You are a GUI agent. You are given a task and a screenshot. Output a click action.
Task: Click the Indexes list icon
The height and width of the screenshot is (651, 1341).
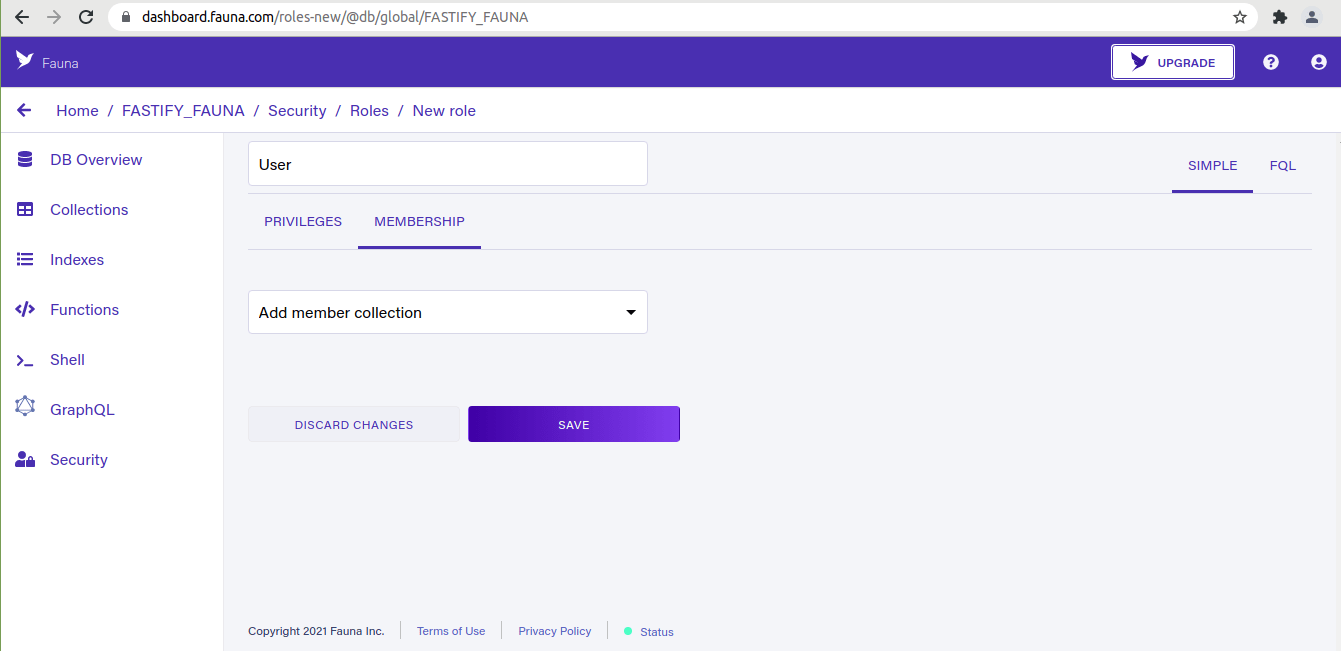[25, 260]
